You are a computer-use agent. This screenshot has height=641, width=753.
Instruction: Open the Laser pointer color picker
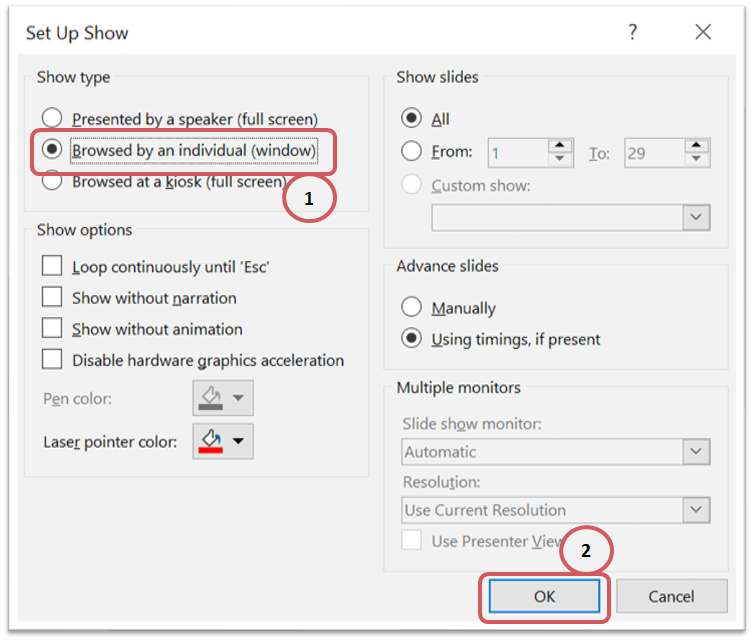coord(223,441)
